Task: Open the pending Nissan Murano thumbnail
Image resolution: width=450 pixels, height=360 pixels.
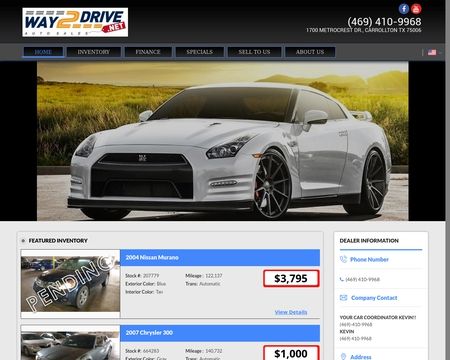Action: pos(70,284)
